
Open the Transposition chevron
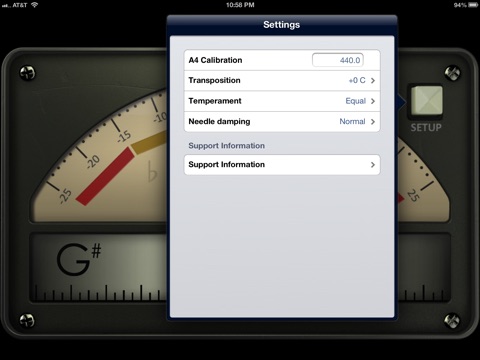(x=373, y=80)
